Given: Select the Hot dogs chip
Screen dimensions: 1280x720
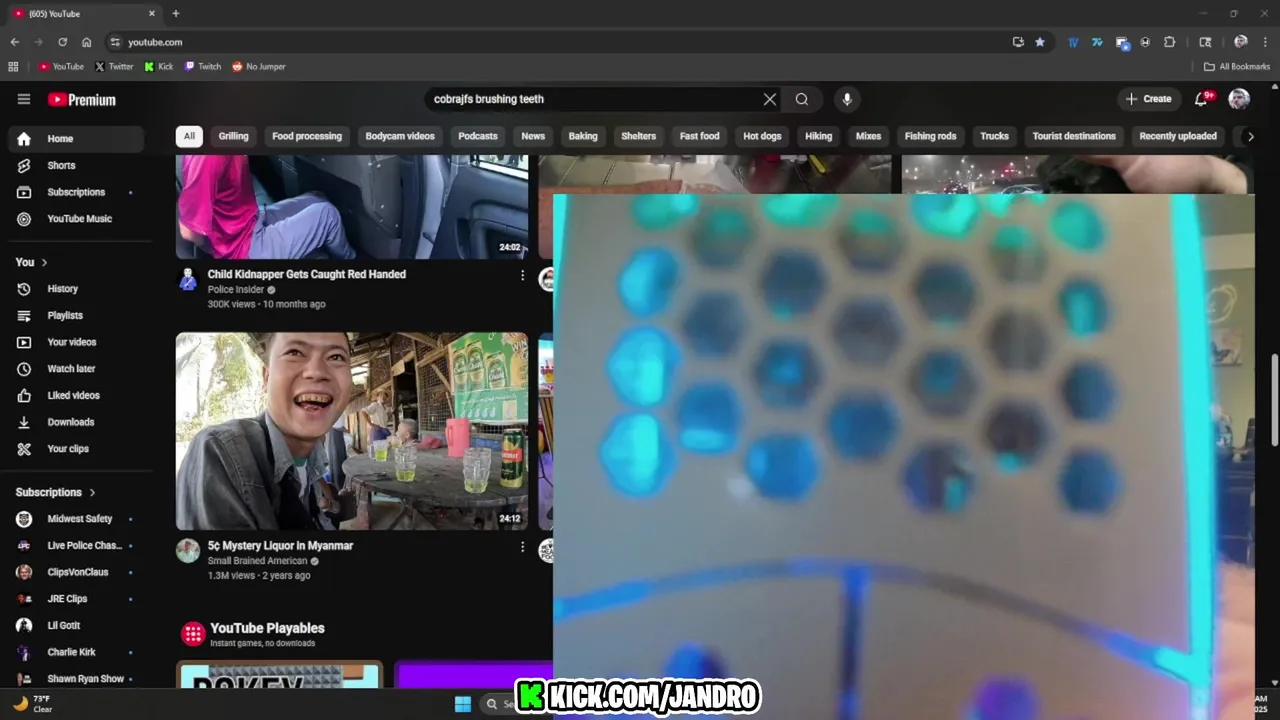Looking at the screenshot, I should 762,136.
